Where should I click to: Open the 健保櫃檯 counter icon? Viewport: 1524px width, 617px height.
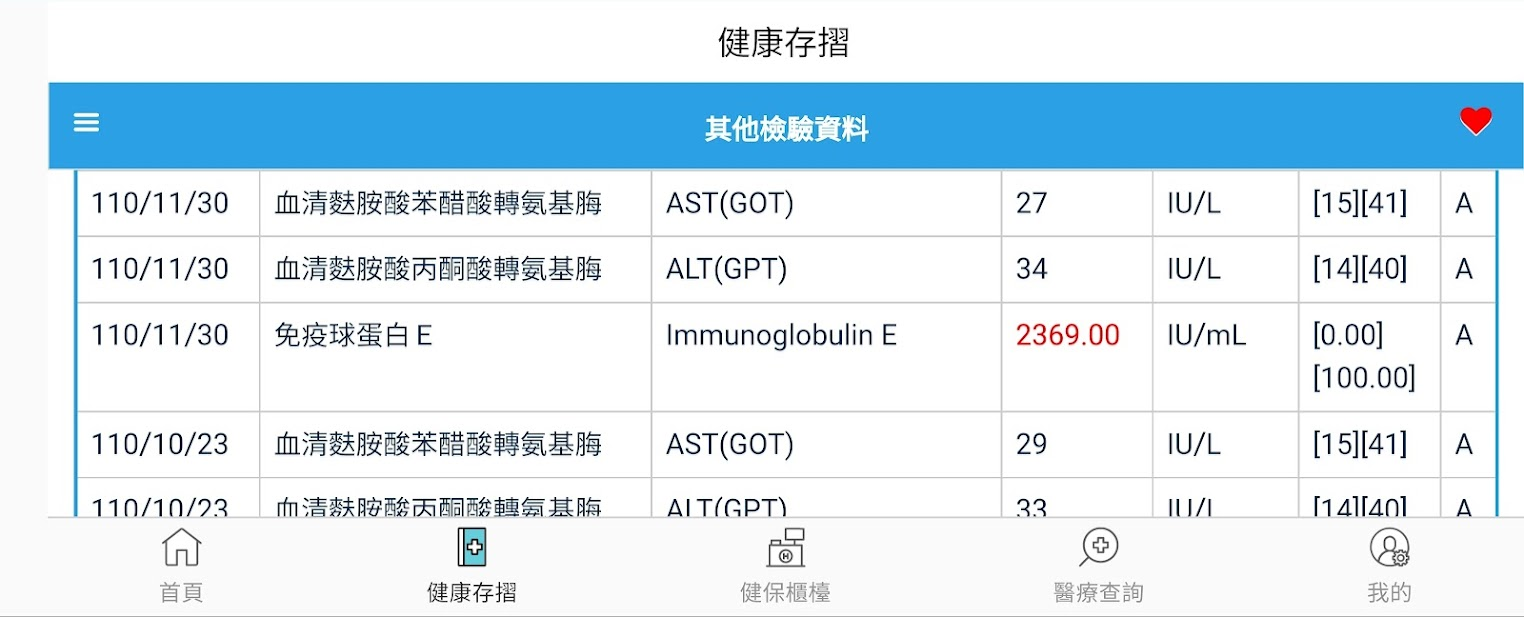point(785,548)
